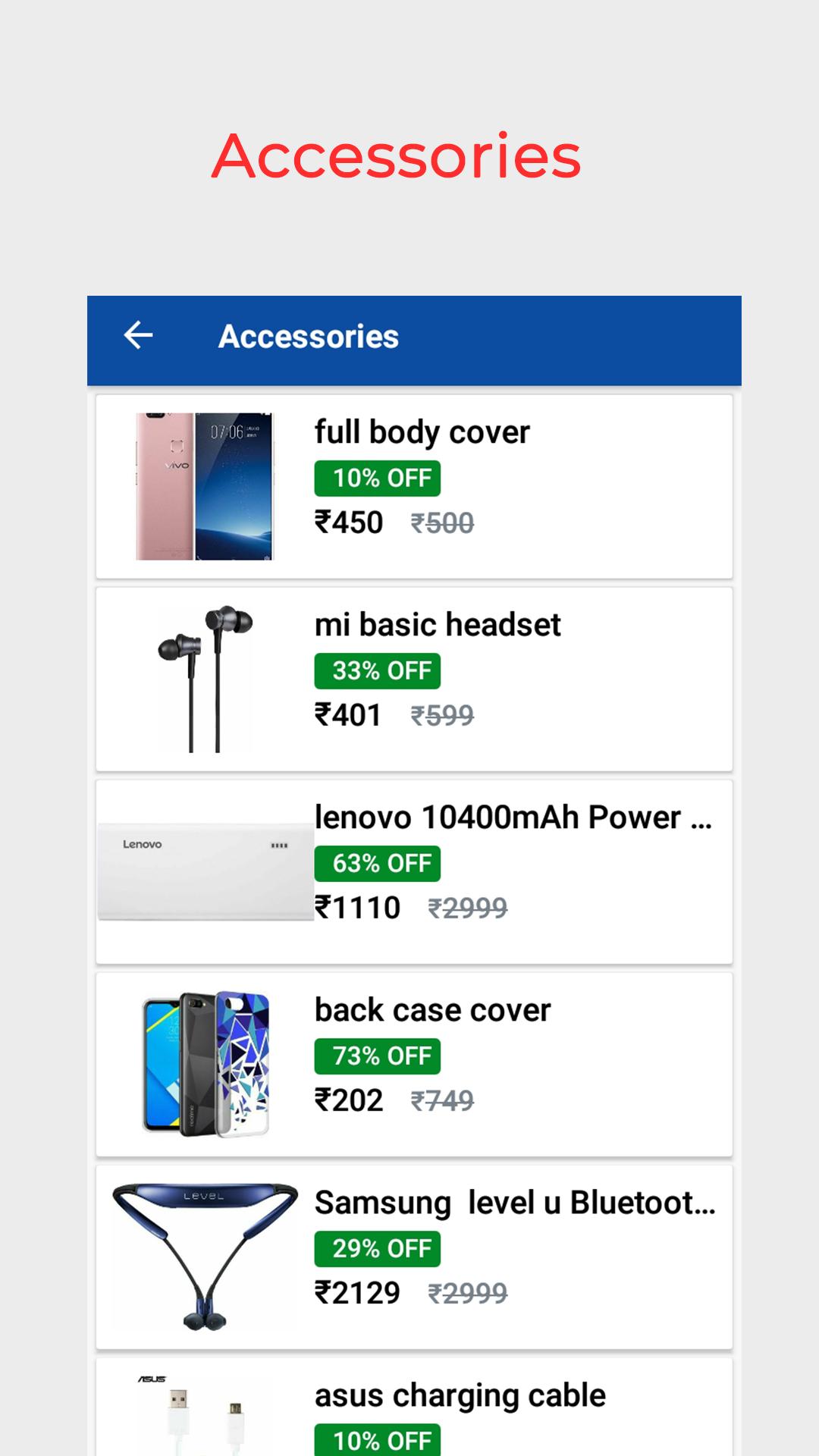The image size is (819, 1456).
Task: Open the full body cover title
Action: click(x=422, y=432)
